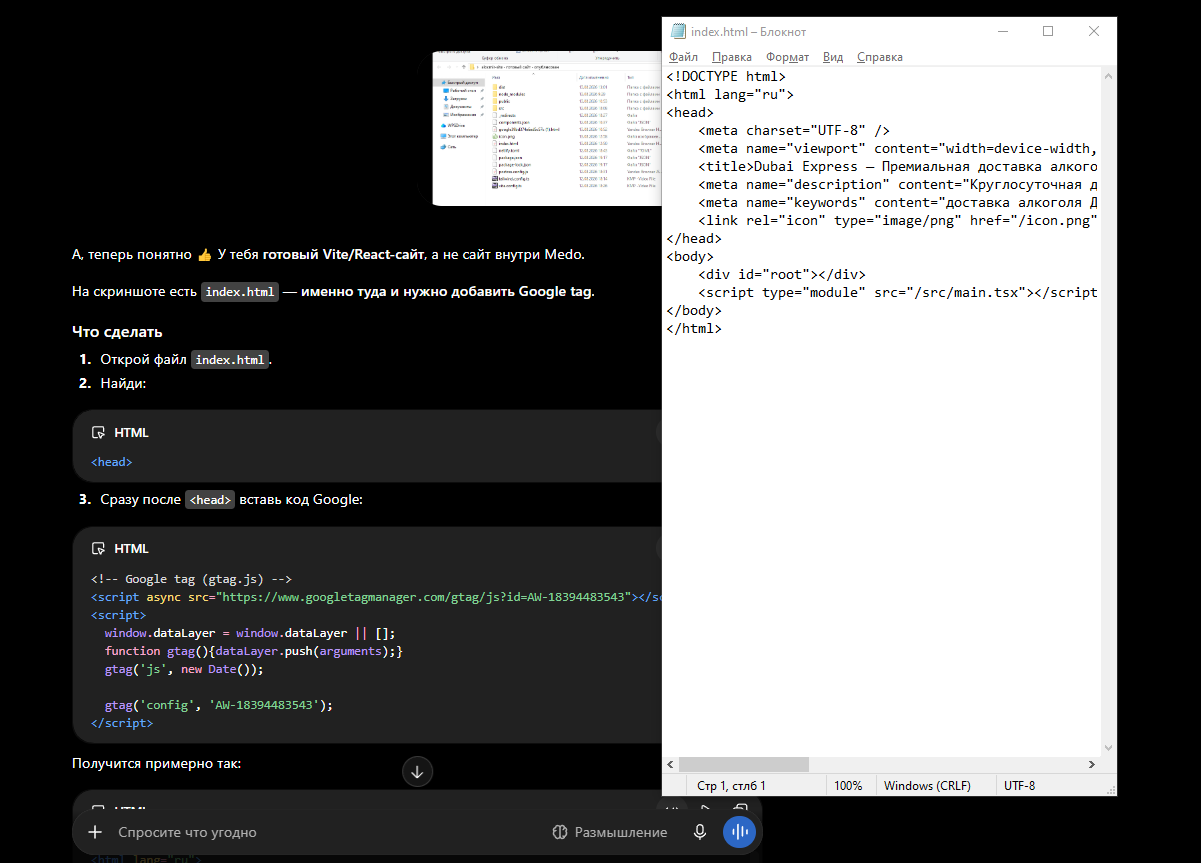Maximize the Notepad window
This screenshot has height=863, width=1201.
click(x=1048, y=31)
